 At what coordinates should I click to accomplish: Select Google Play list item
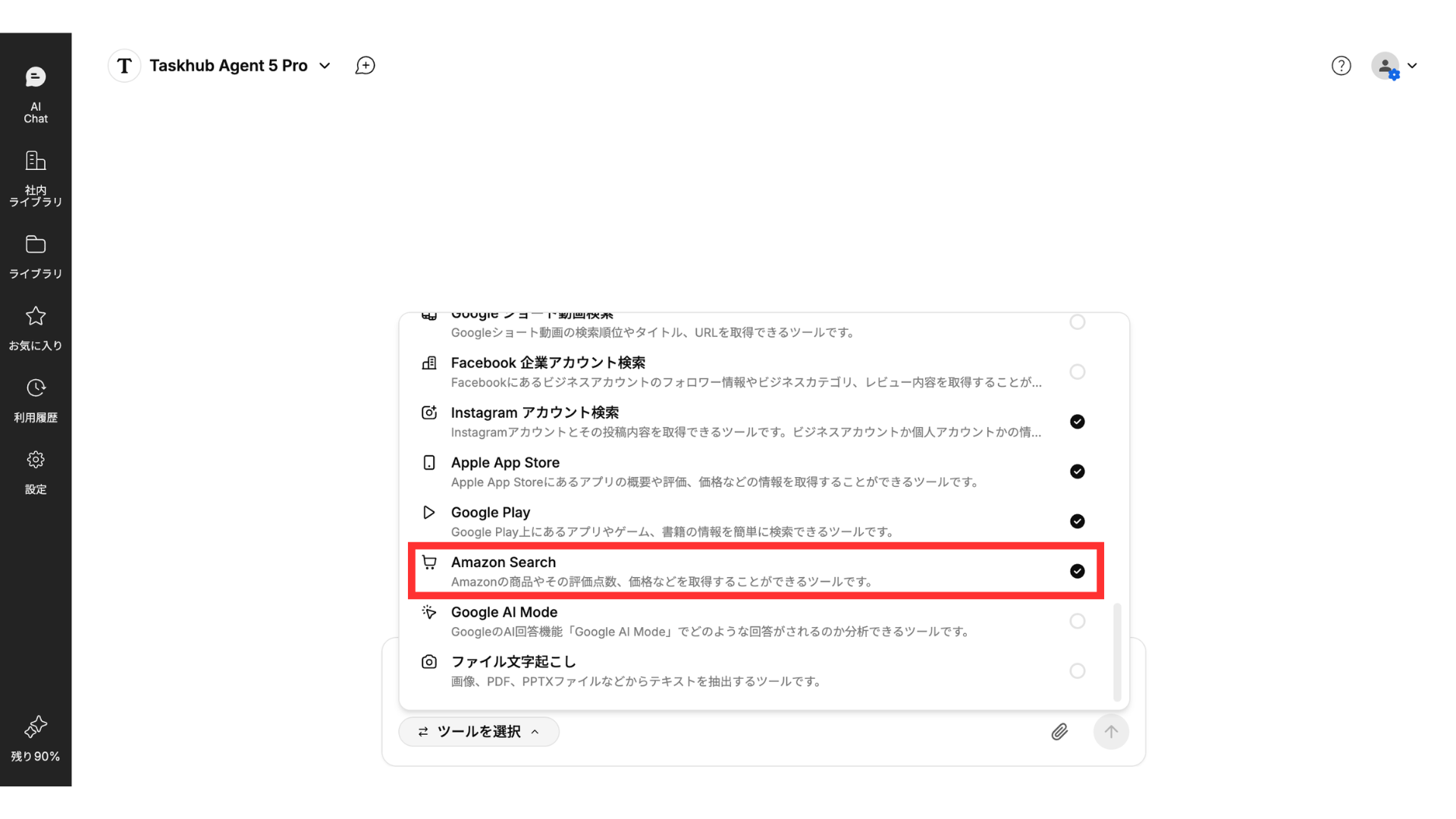click(x=490, y=513)
